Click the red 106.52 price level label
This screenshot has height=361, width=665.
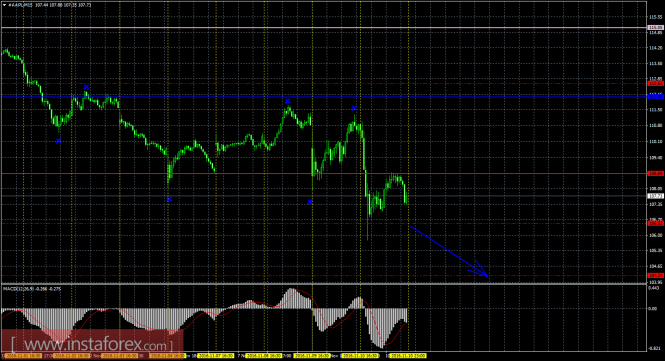(656, 223)
